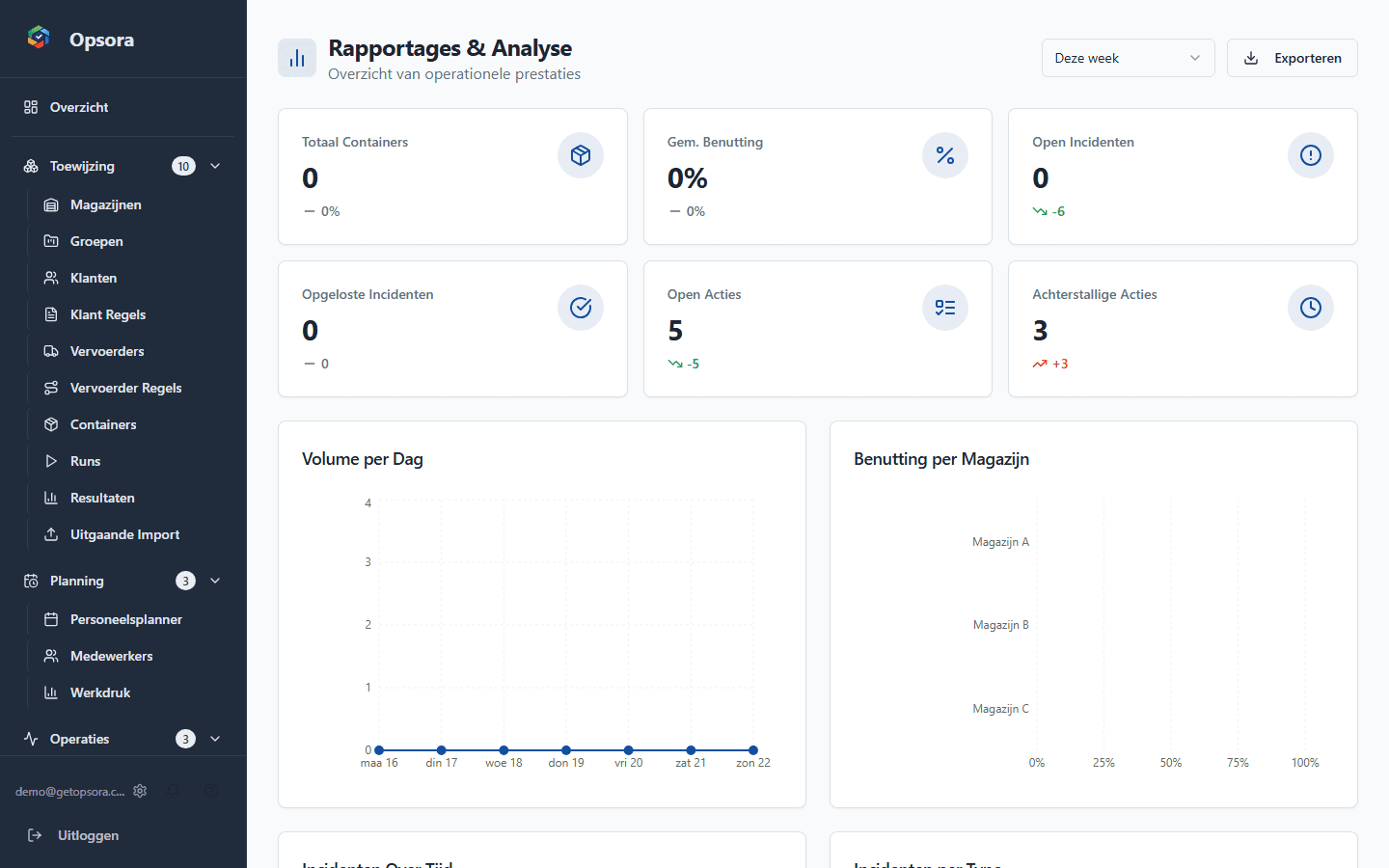
Task: Click the alert icon on Open Incidenten card
Action: click(x=1311, y=154)
